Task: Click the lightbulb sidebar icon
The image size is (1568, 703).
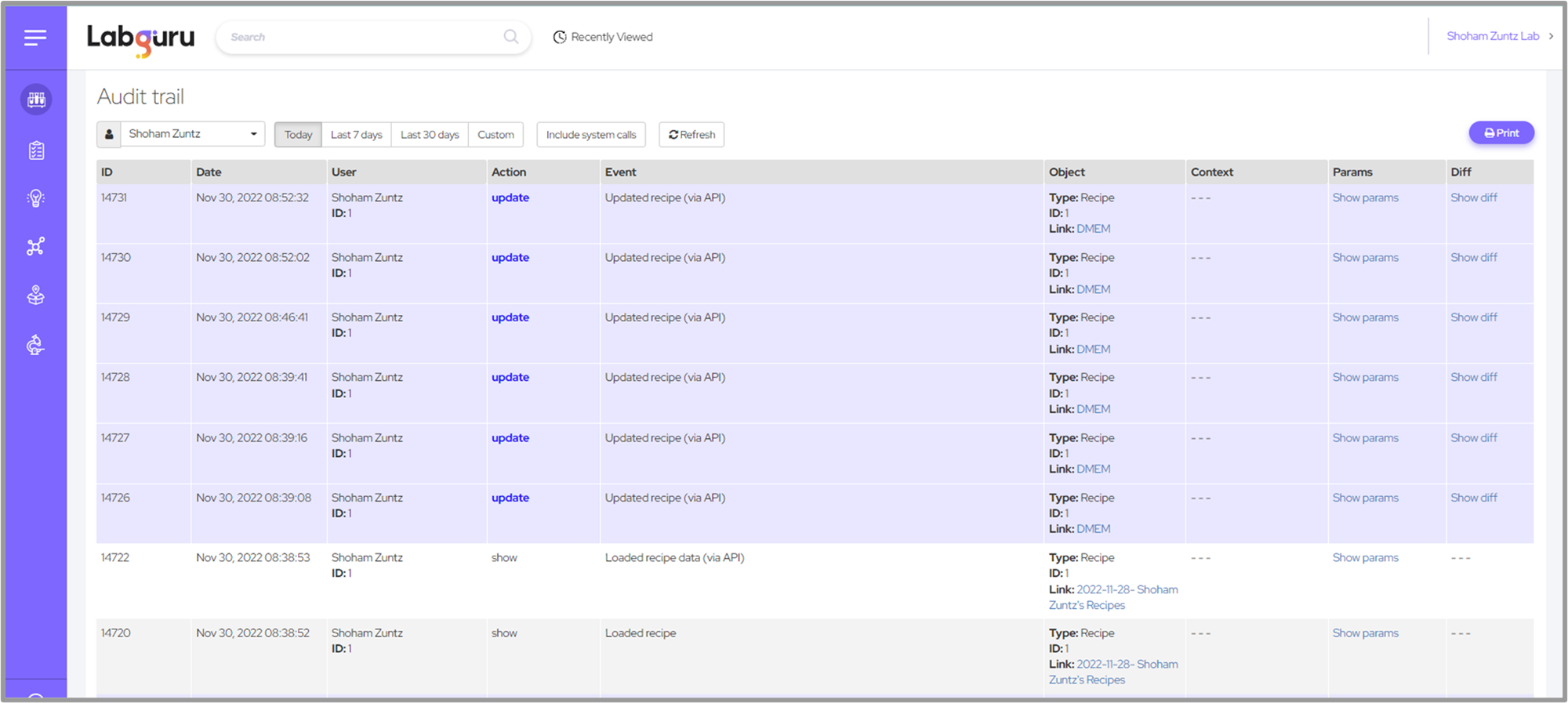Action: (36, 199)
